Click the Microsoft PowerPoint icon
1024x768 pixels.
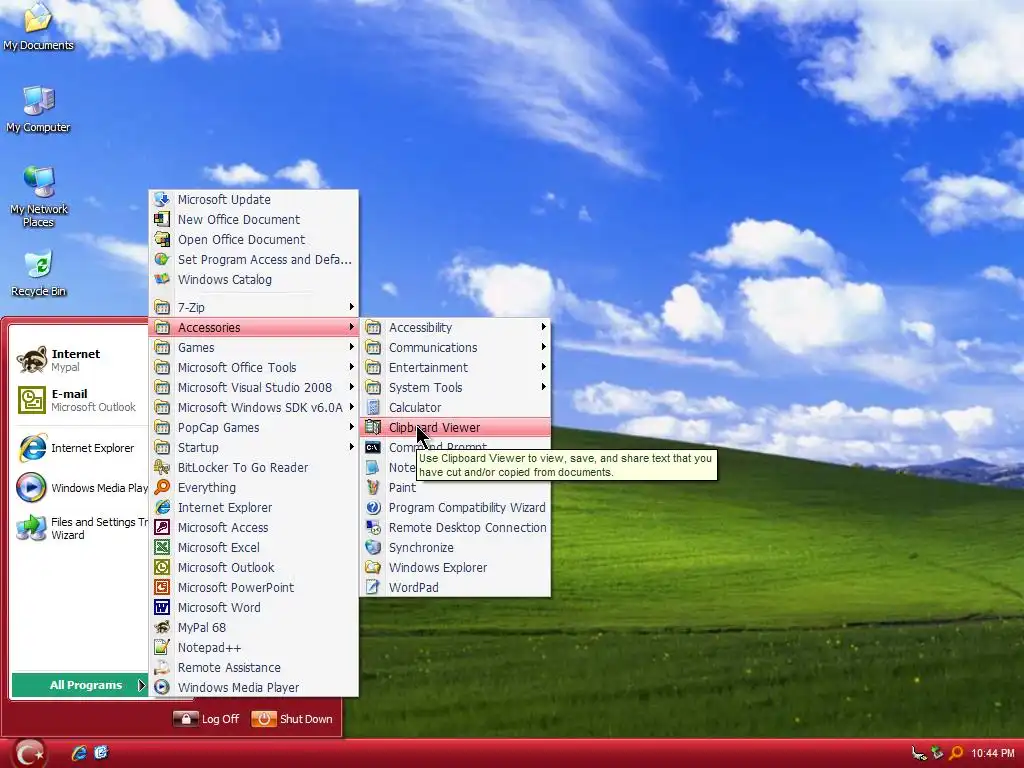pyautogui.click(x=162, y=588)
